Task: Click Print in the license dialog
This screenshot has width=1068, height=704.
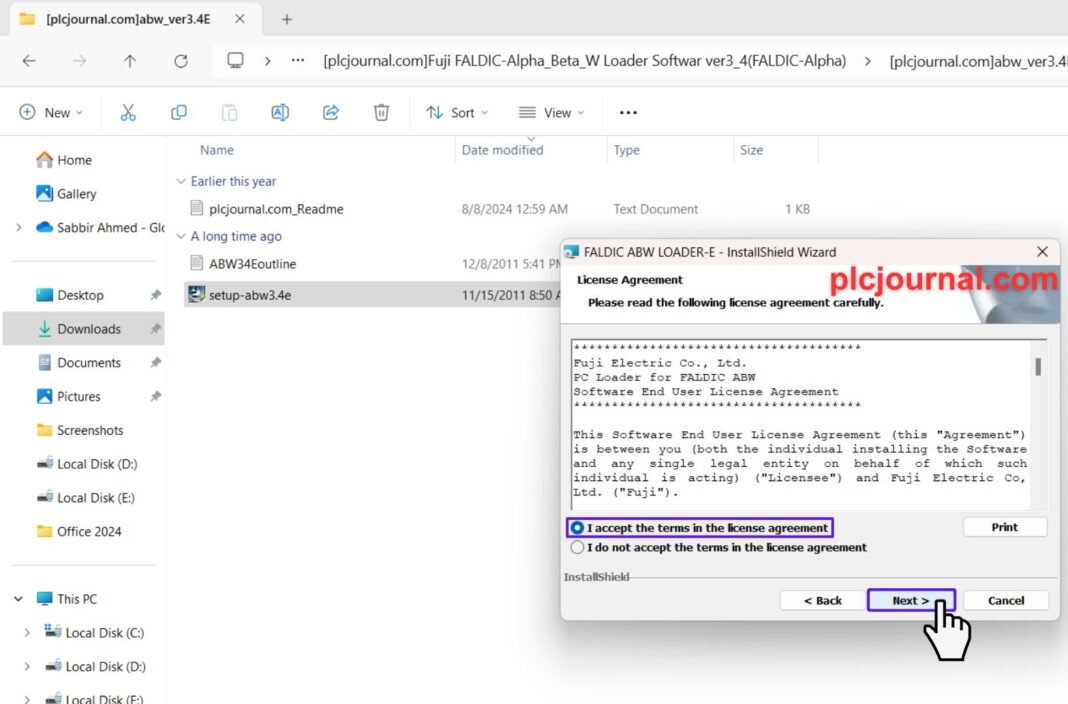Action: pos(1005,527)
